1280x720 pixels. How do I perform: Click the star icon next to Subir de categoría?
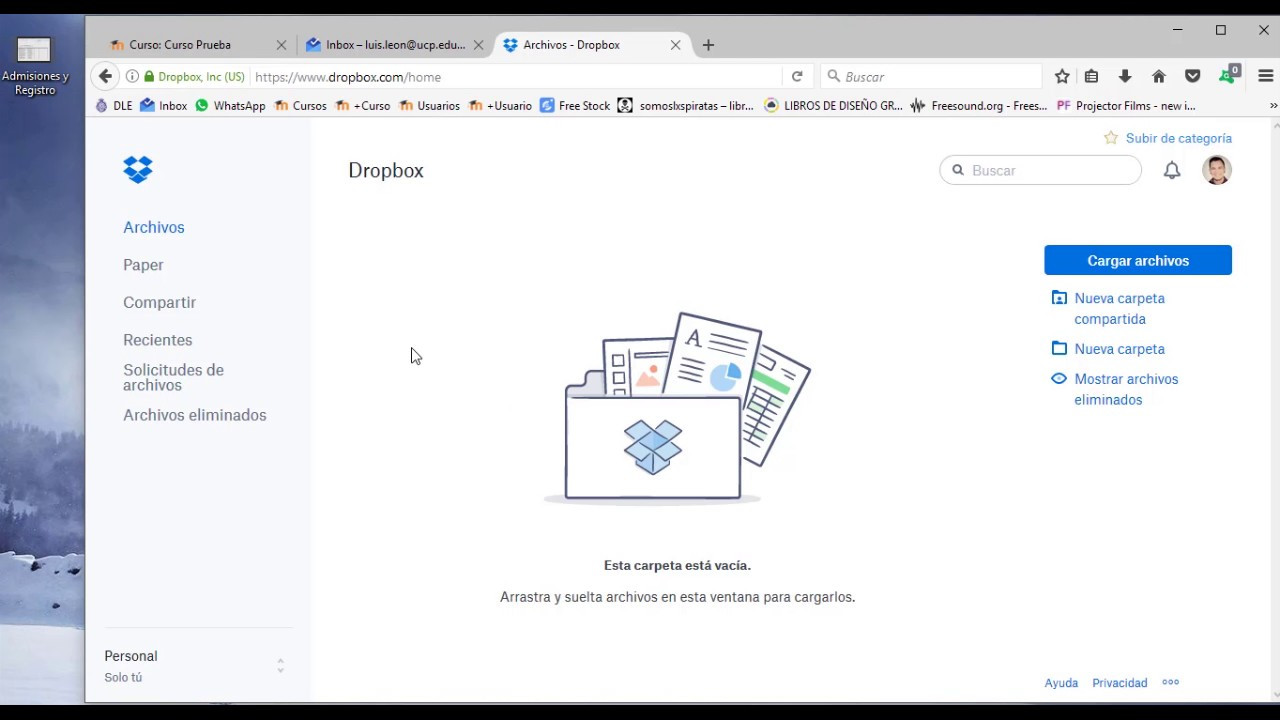[x=1111, y=138]
